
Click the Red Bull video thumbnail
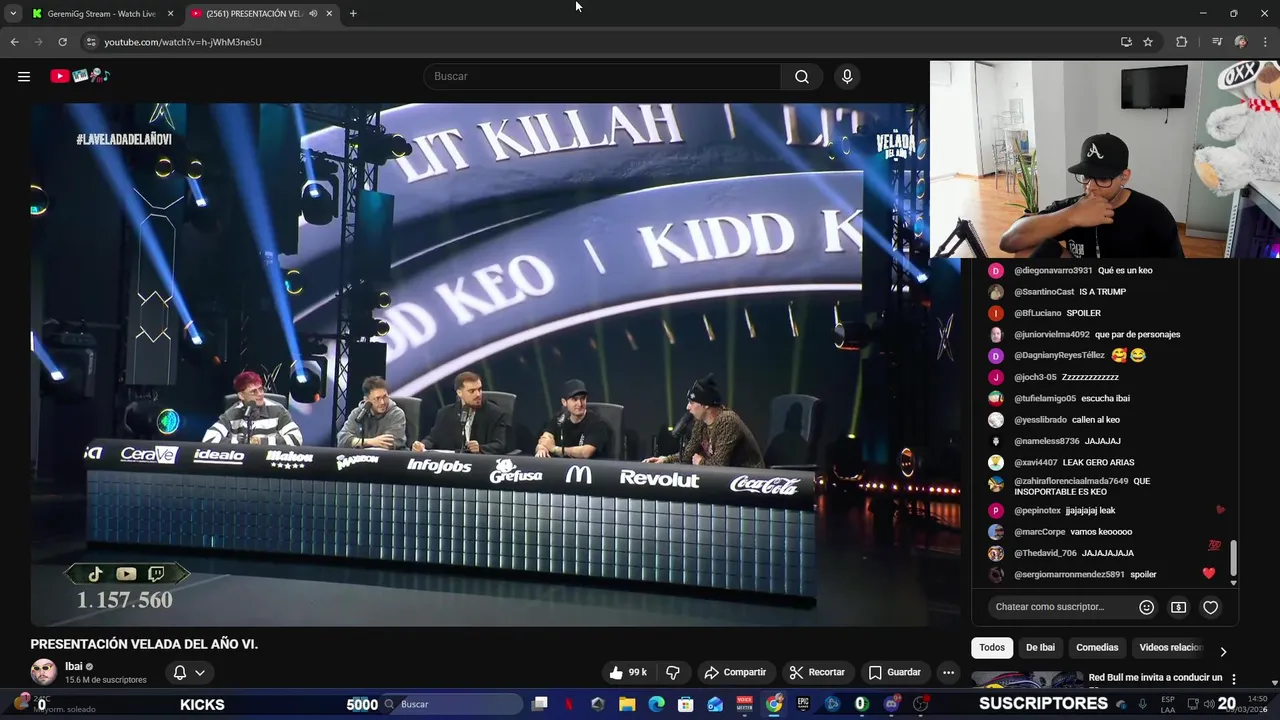pyautogui.click(x=1027, y=679)
